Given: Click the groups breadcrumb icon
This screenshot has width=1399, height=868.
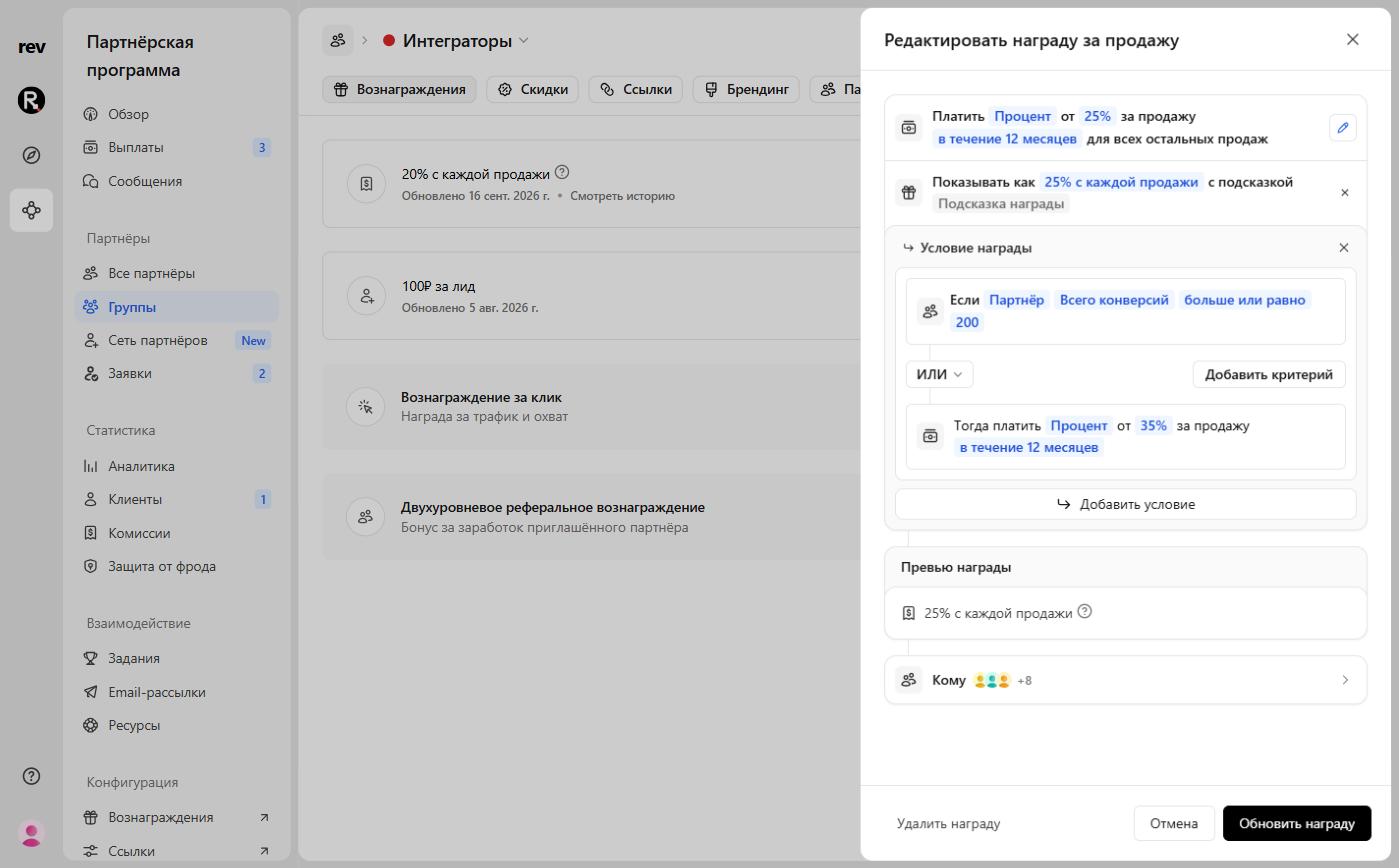Looking at the screenshot, I should point(338,40).
